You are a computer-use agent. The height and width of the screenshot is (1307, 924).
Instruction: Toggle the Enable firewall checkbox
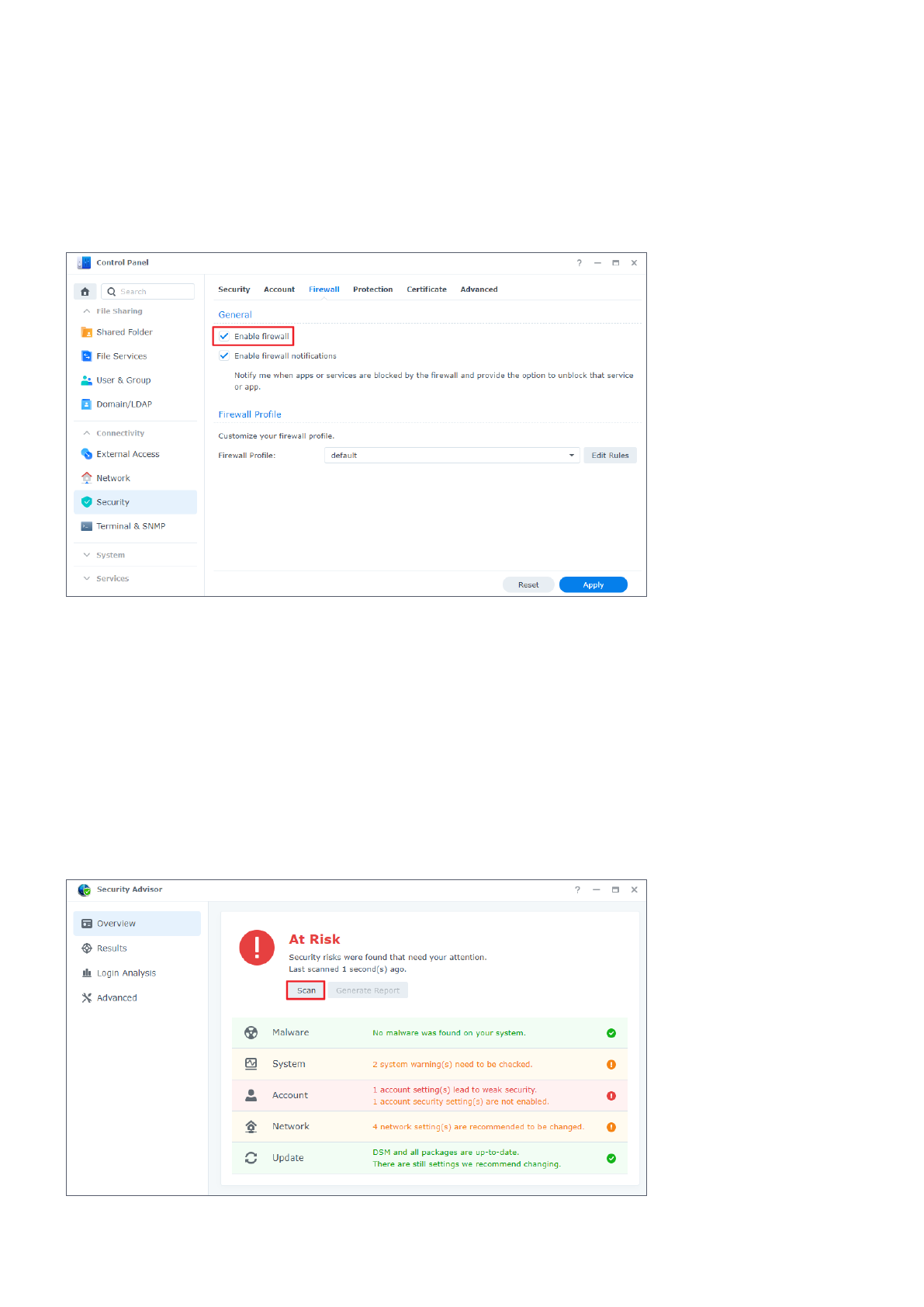(x=224, y=337)
